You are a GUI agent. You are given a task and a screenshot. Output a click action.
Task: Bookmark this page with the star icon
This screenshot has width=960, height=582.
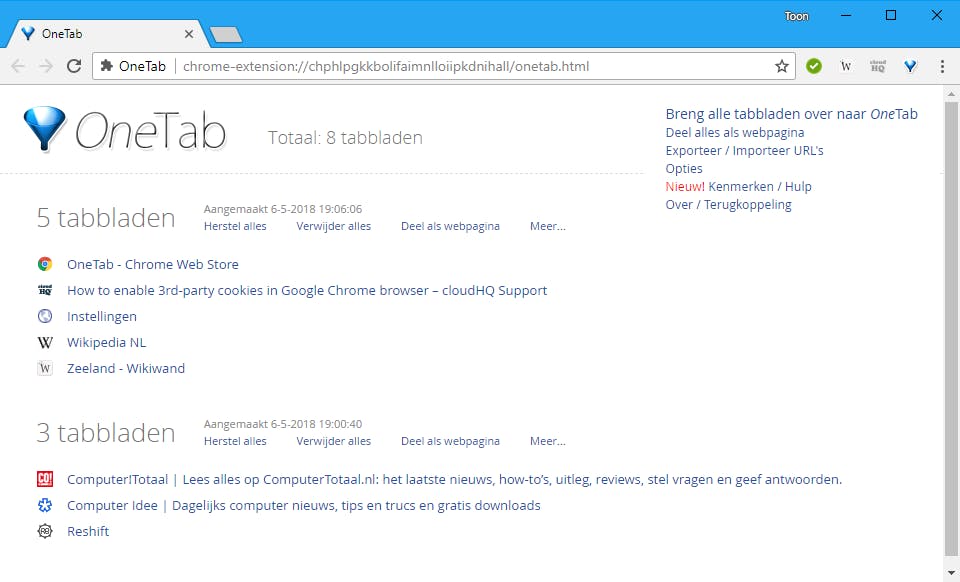pos(782,66)
